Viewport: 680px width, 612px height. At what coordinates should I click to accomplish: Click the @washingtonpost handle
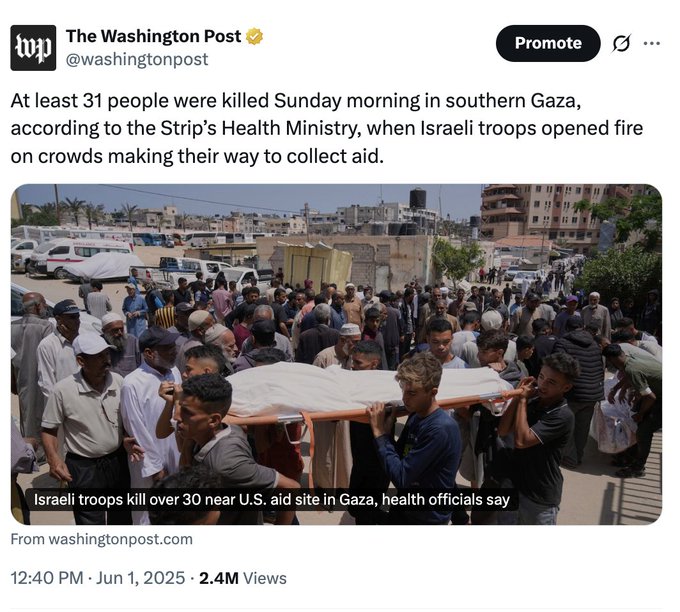(137, 59)
